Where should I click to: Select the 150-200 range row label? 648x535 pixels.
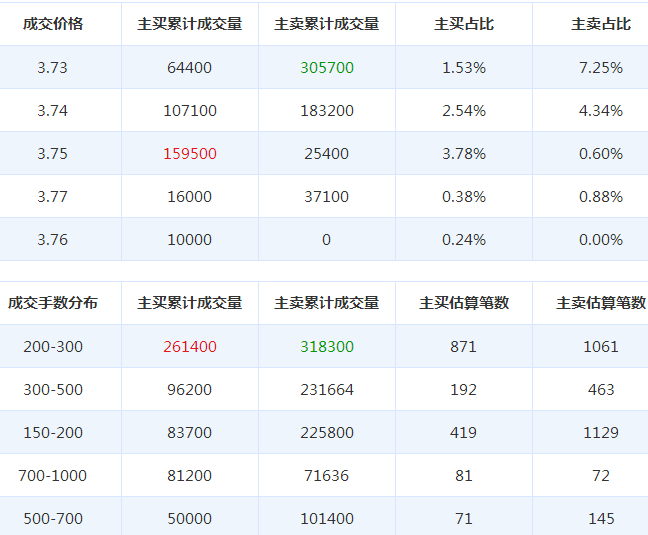pyautogui.click(x=53, y=432)
